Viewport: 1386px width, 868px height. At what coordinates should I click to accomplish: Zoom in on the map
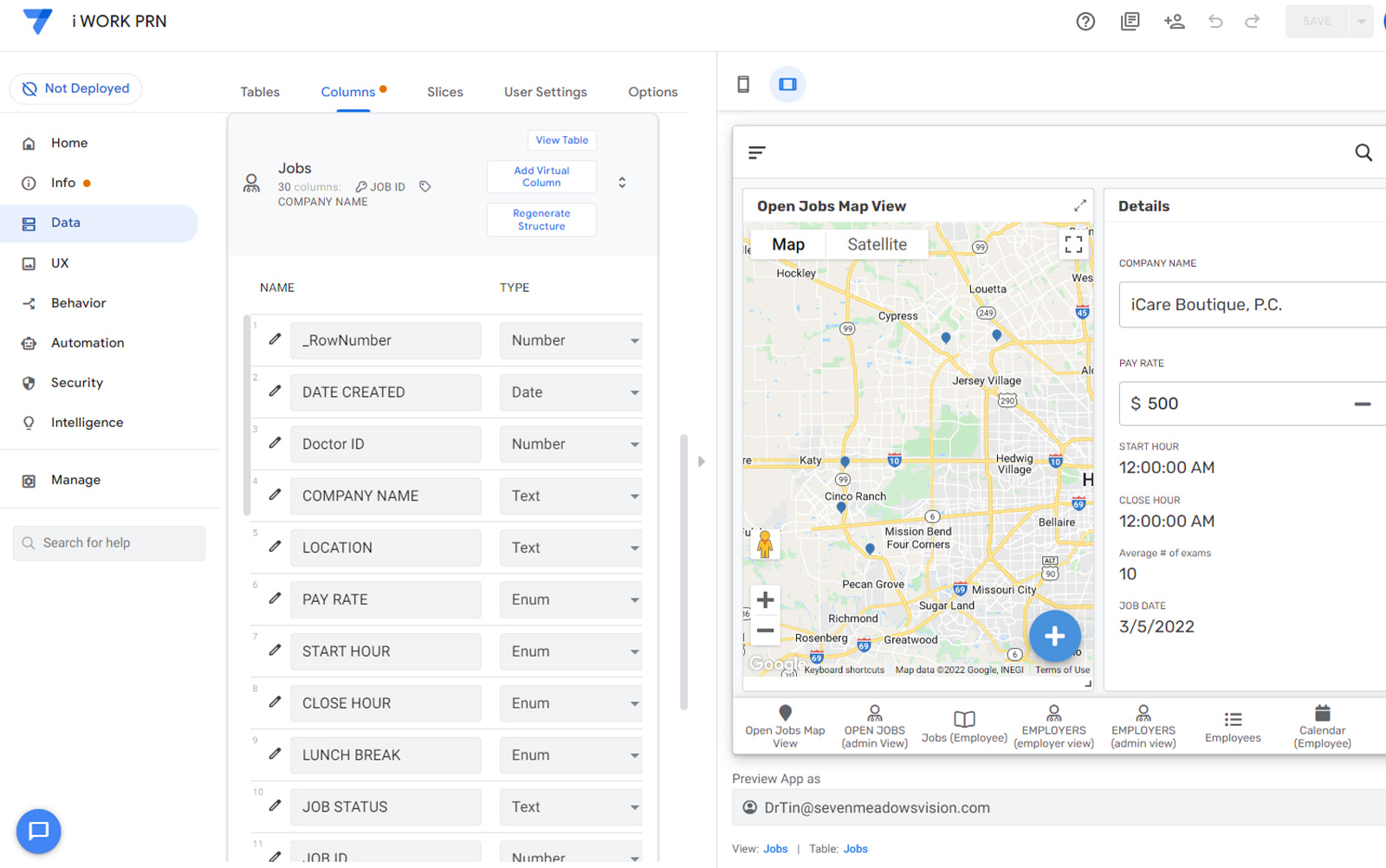point(765,599)
